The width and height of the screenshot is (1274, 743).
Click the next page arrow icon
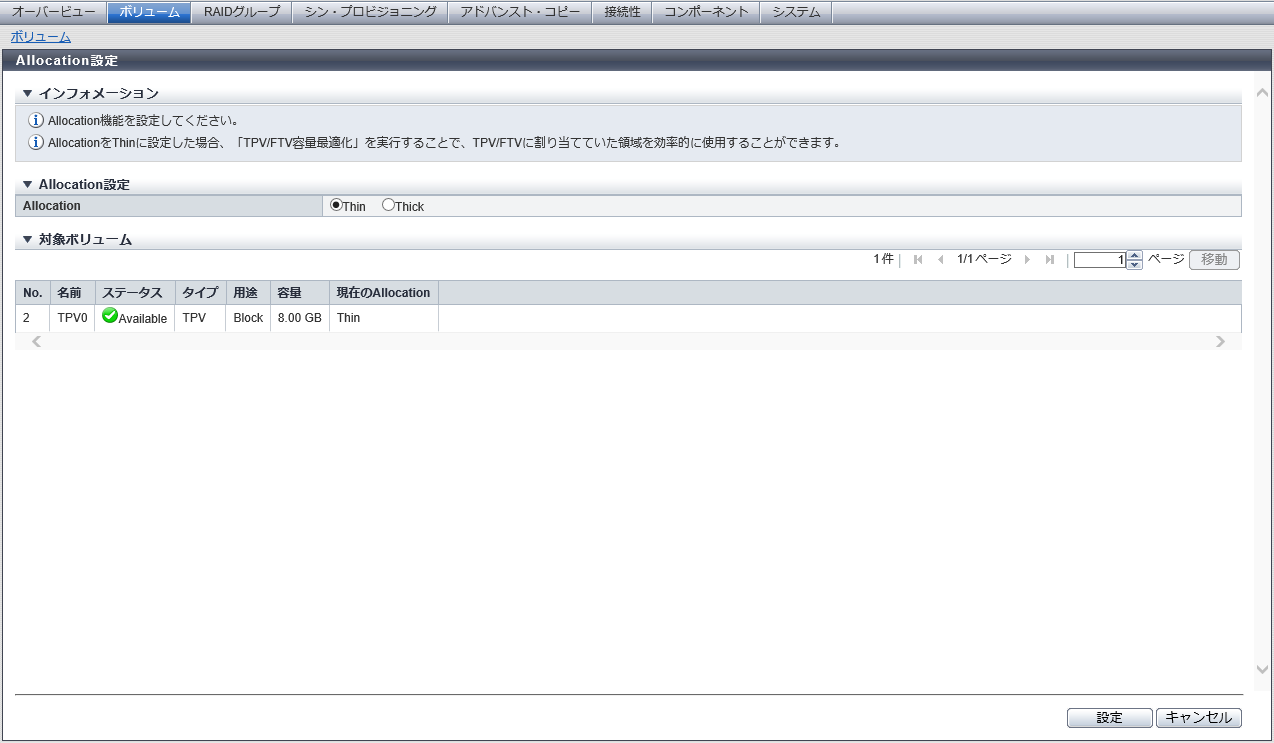click(x=1027, y=260)
